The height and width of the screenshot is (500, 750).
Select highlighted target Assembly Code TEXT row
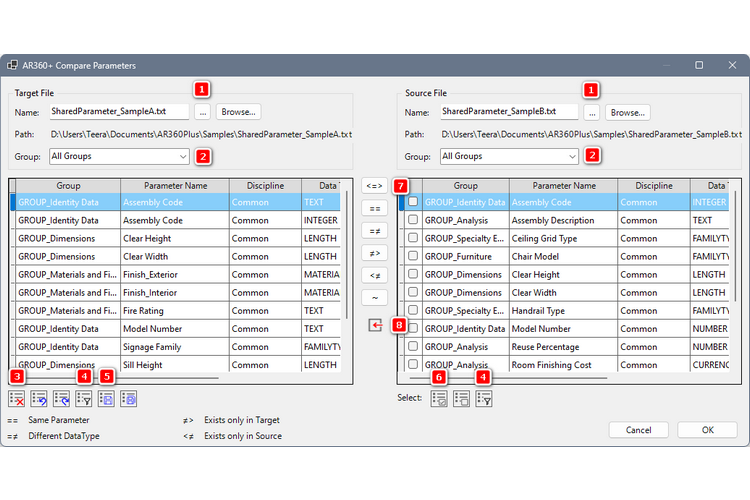pyautogui.click(x=178, y=202)
